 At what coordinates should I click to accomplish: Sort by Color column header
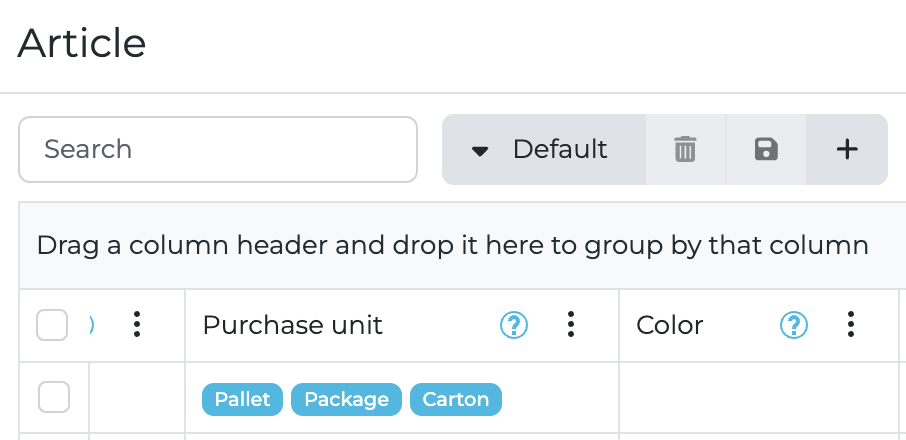point(670,325)
